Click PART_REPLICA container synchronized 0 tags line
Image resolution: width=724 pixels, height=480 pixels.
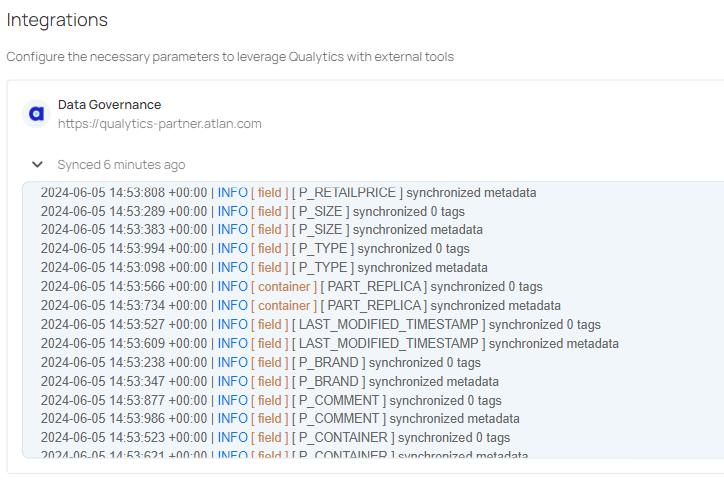(x=291, y=287)
